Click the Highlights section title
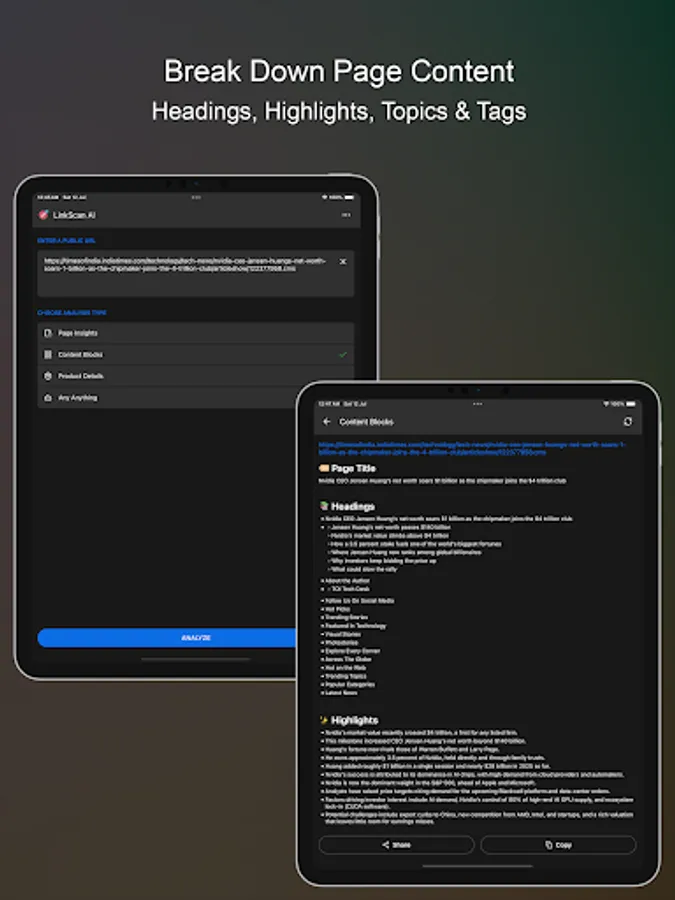The image size is (675, 900). pos(355,720)
